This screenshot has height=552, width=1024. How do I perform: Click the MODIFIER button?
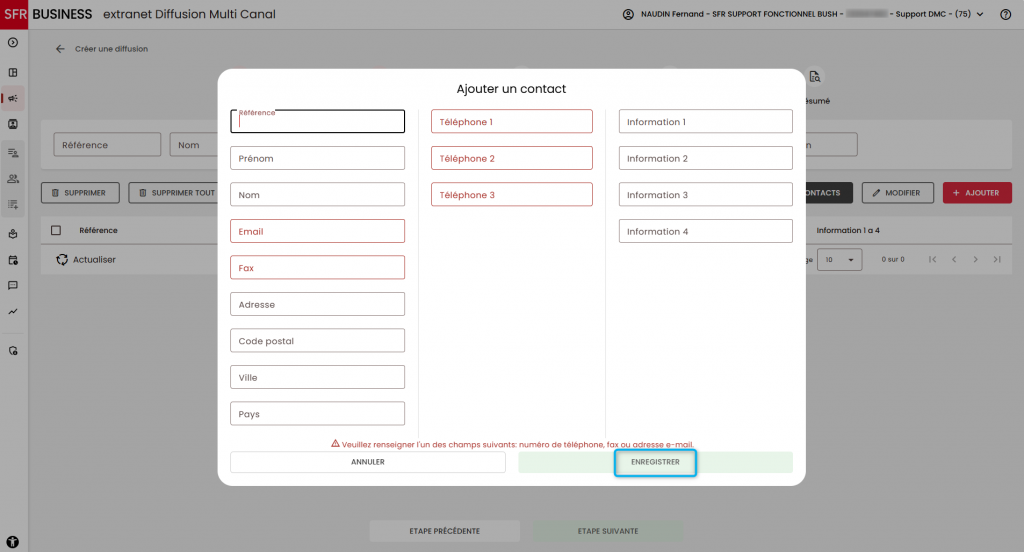pyautogui.click(x=897, y=193)
